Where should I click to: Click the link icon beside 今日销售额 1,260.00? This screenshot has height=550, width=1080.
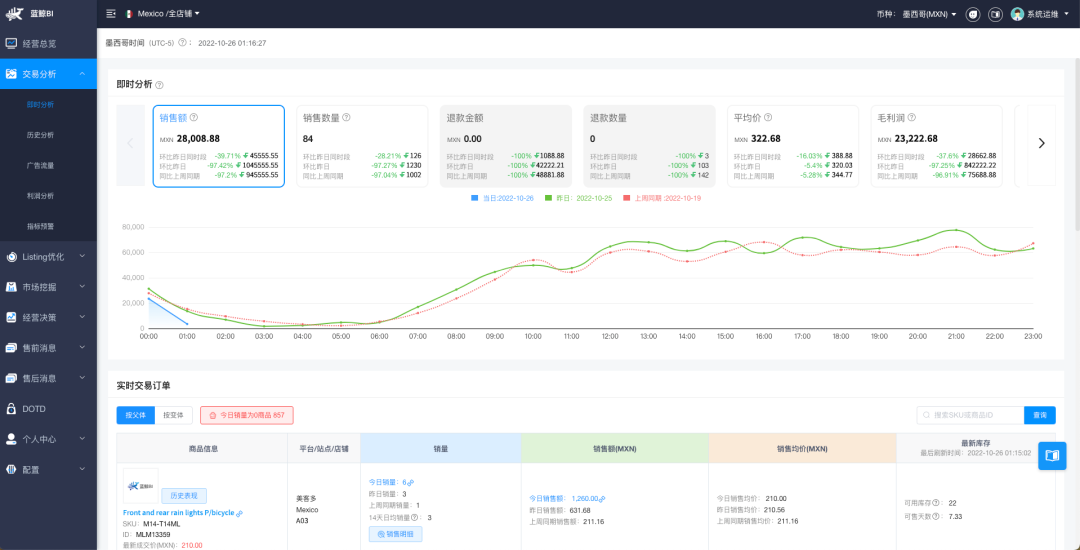pyautogui.click(x=602, y=498)
